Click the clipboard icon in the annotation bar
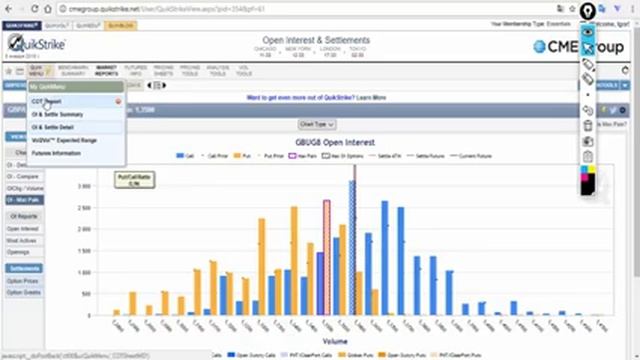 [588, 156]
